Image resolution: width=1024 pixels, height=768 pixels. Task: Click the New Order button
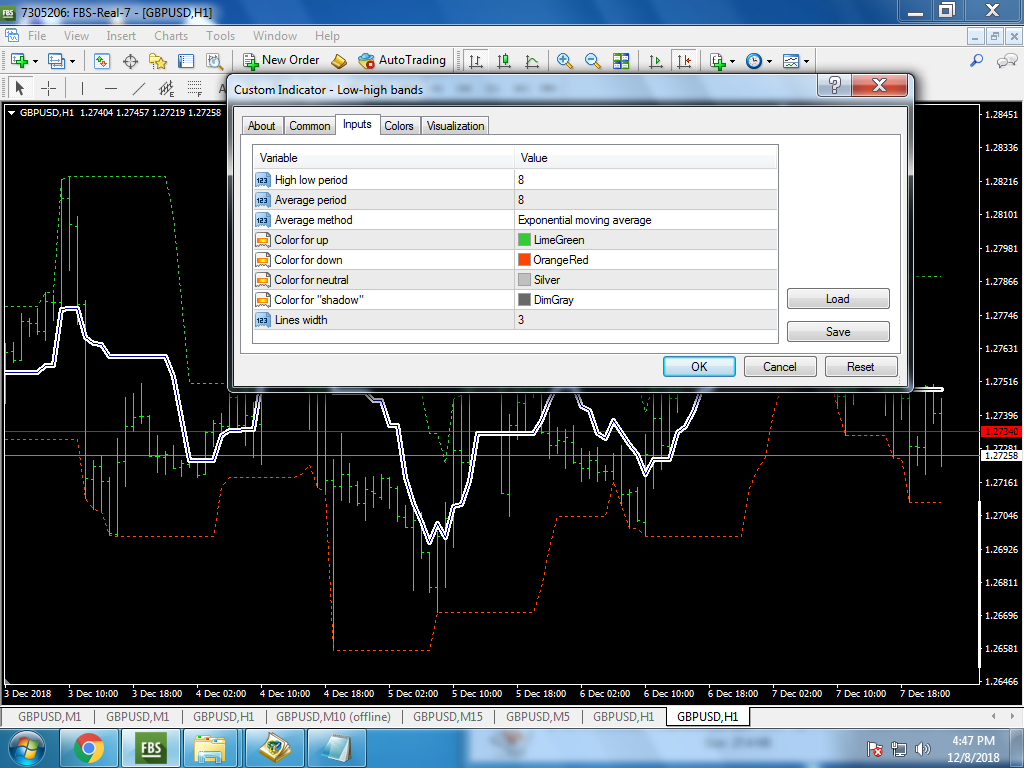pos(281,60)
